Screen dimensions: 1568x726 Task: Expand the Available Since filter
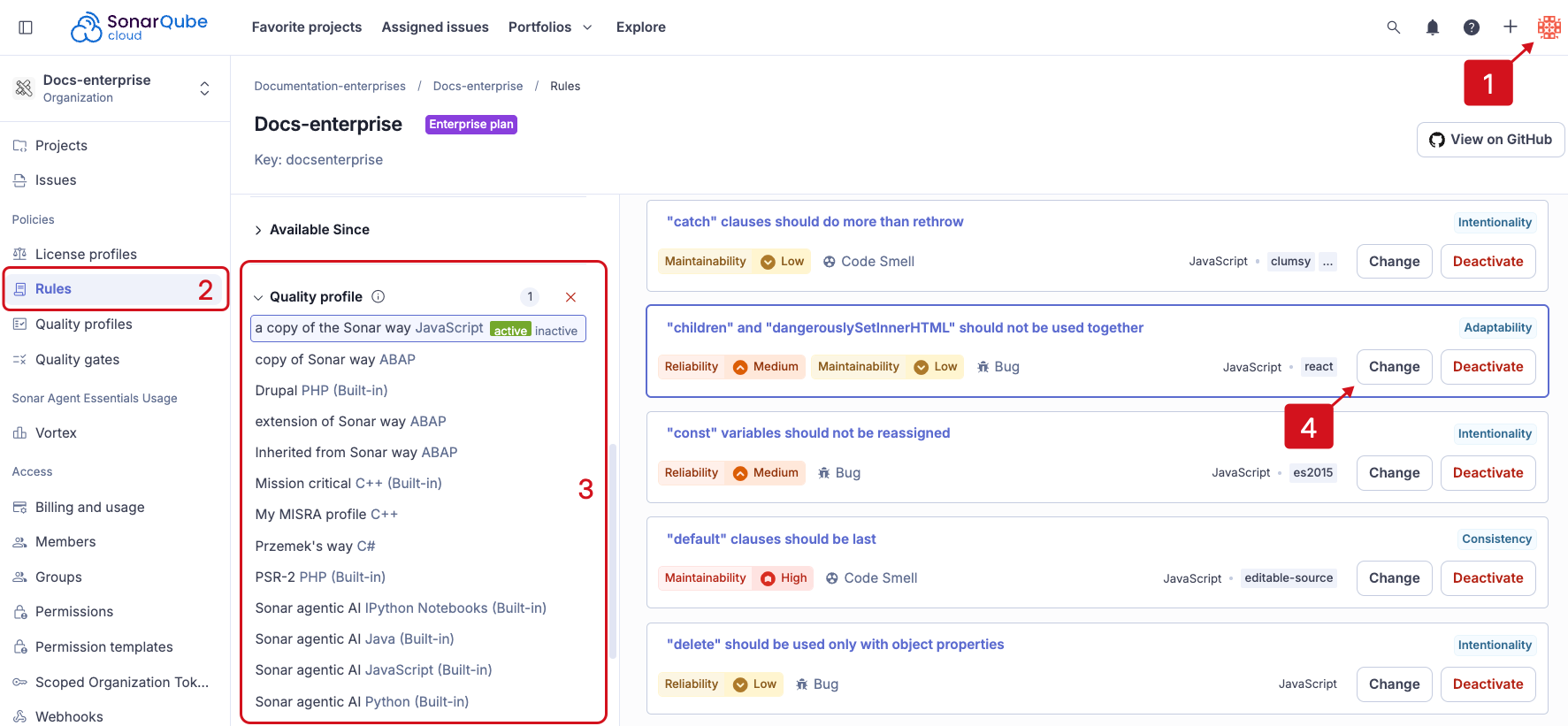[311, 230]
